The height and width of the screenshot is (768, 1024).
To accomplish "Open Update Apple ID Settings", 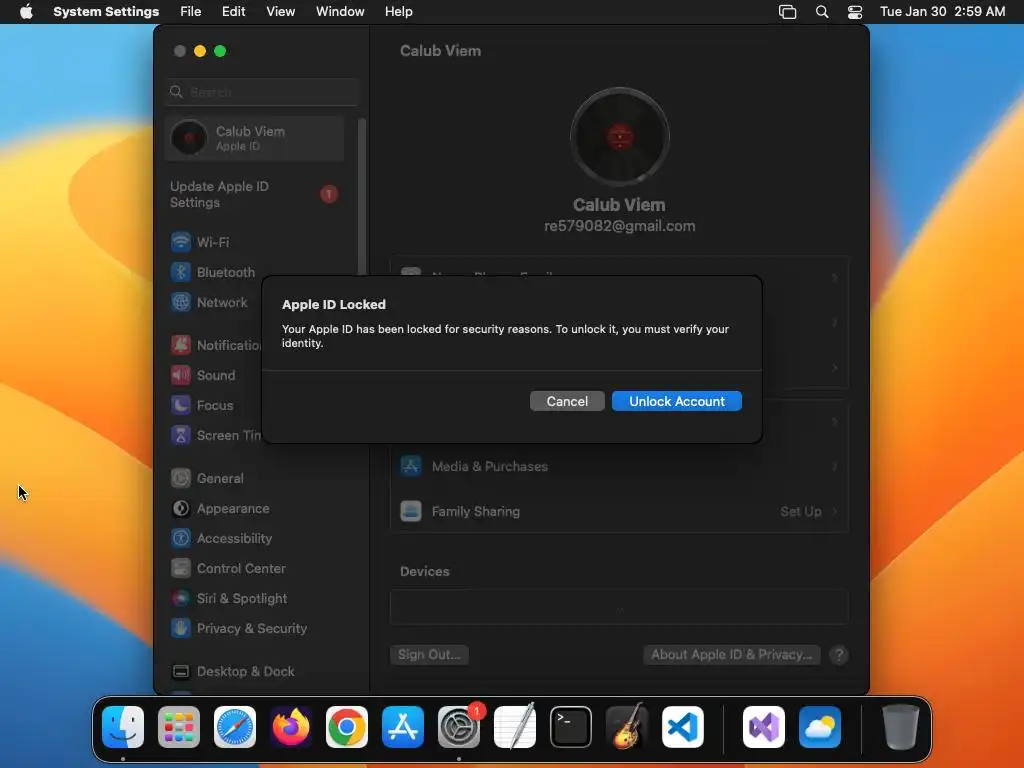I will click(x=255, y=194).
